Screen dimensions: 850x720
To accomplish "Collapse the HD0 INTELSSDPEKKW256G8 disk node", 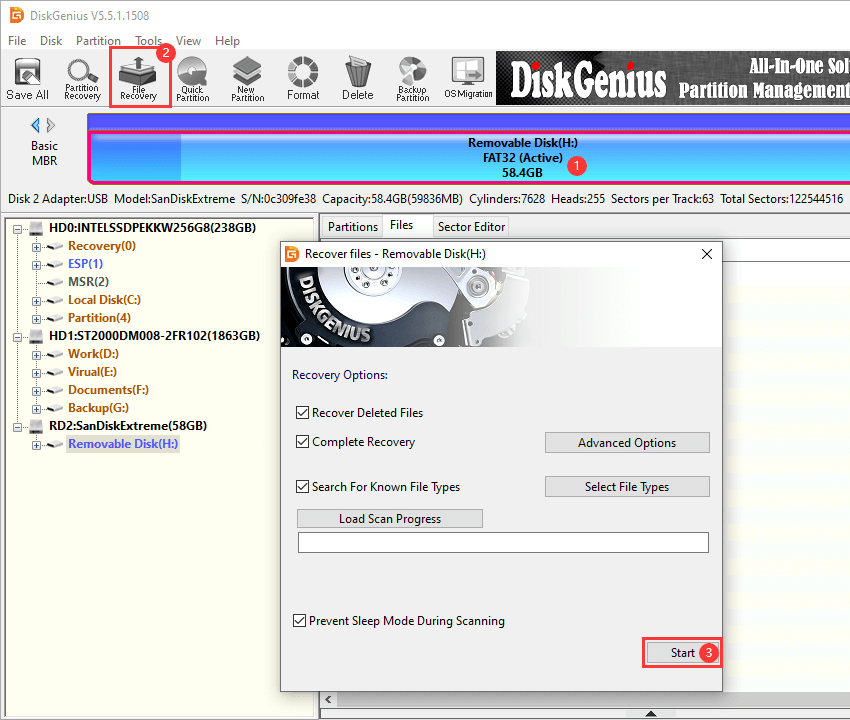I will (17, 229).
